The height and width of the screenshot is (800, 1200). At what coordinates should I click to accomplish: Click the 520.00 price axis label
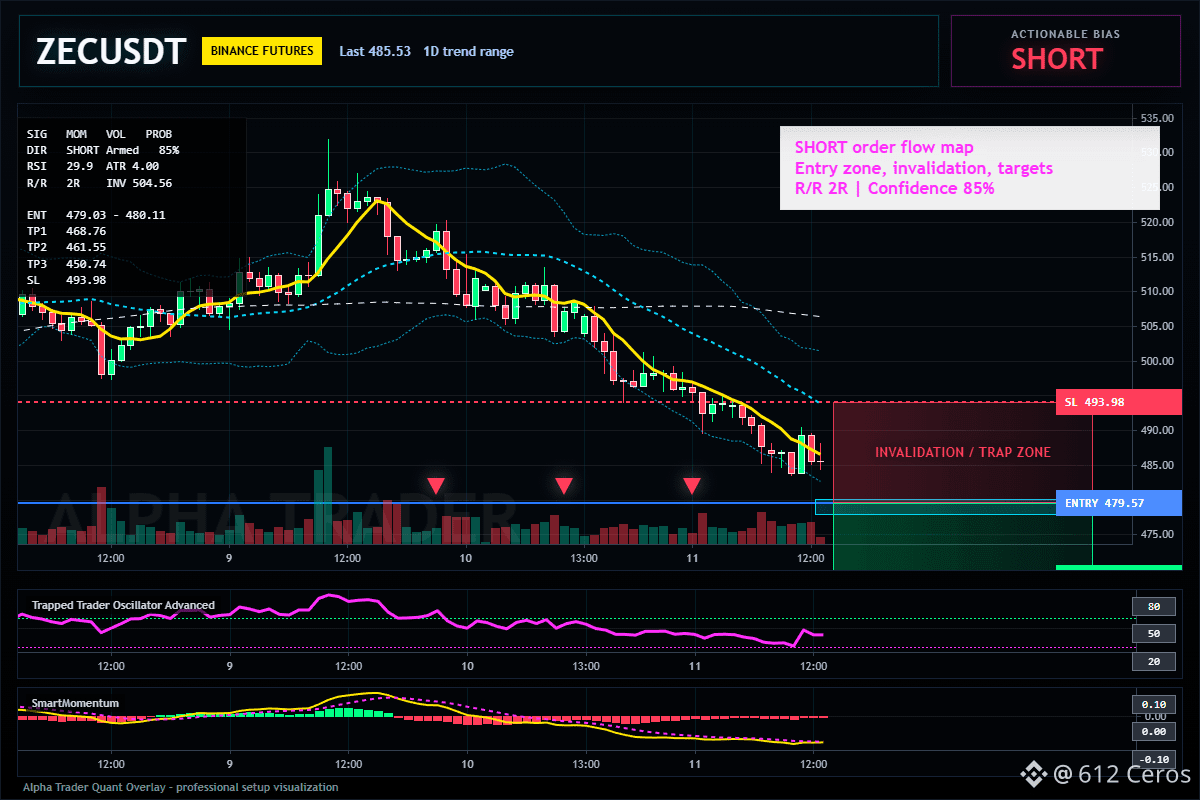(1156, 222)
